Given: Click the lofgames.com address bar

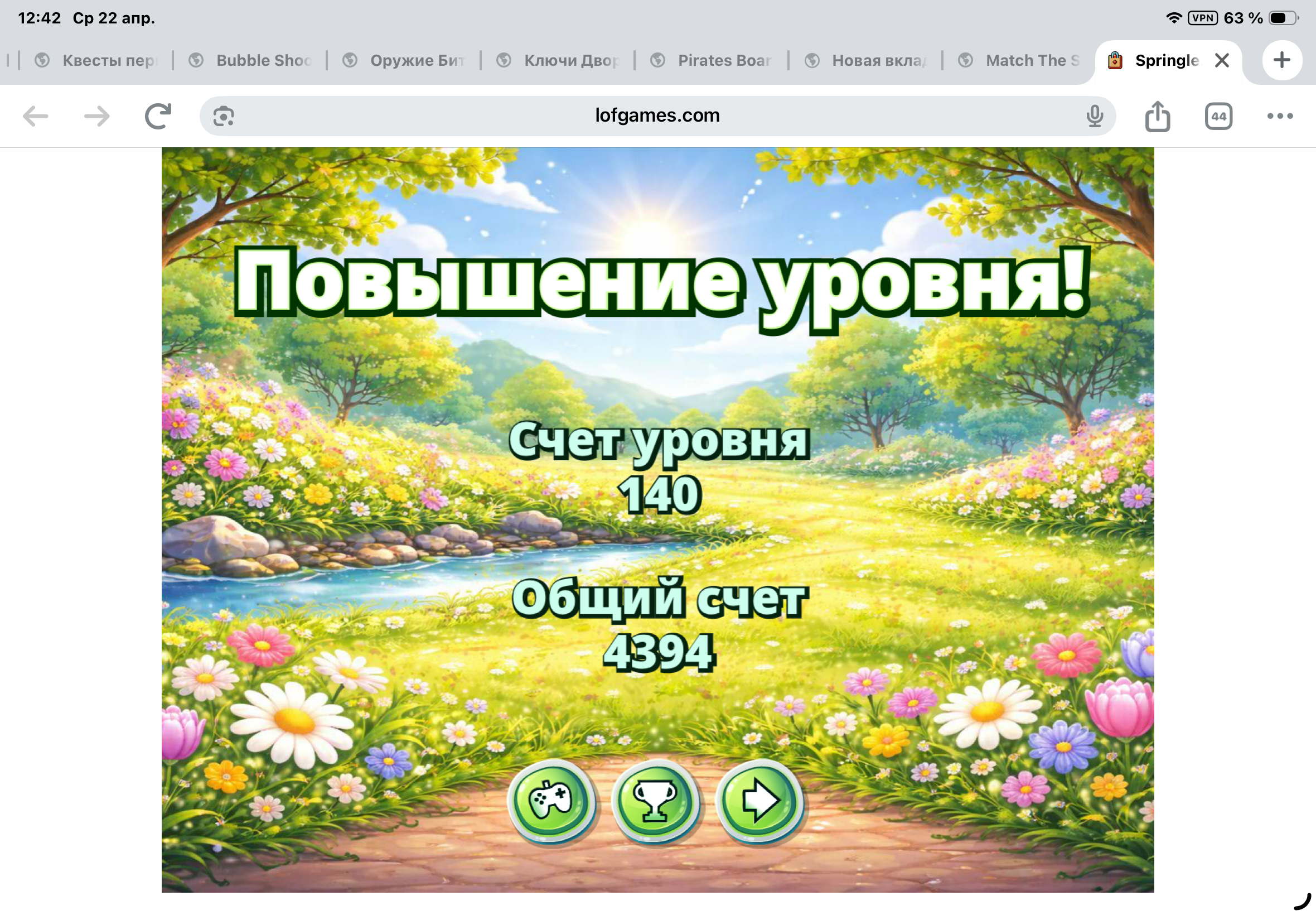Looking at the screenshot, I should tap(656, 116).
